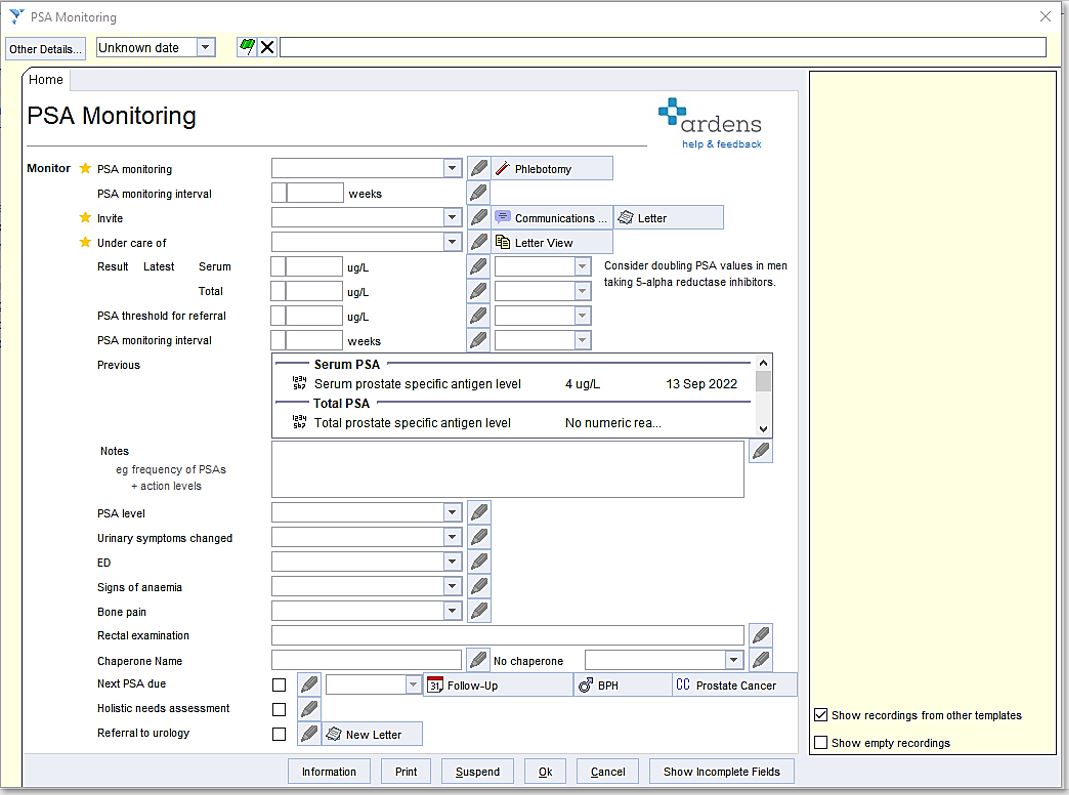The height and width of the screenshot is (795, 1069).
Task: Click pencil icon for PSA threshold for referral
Action: click(x=479, y=316)
